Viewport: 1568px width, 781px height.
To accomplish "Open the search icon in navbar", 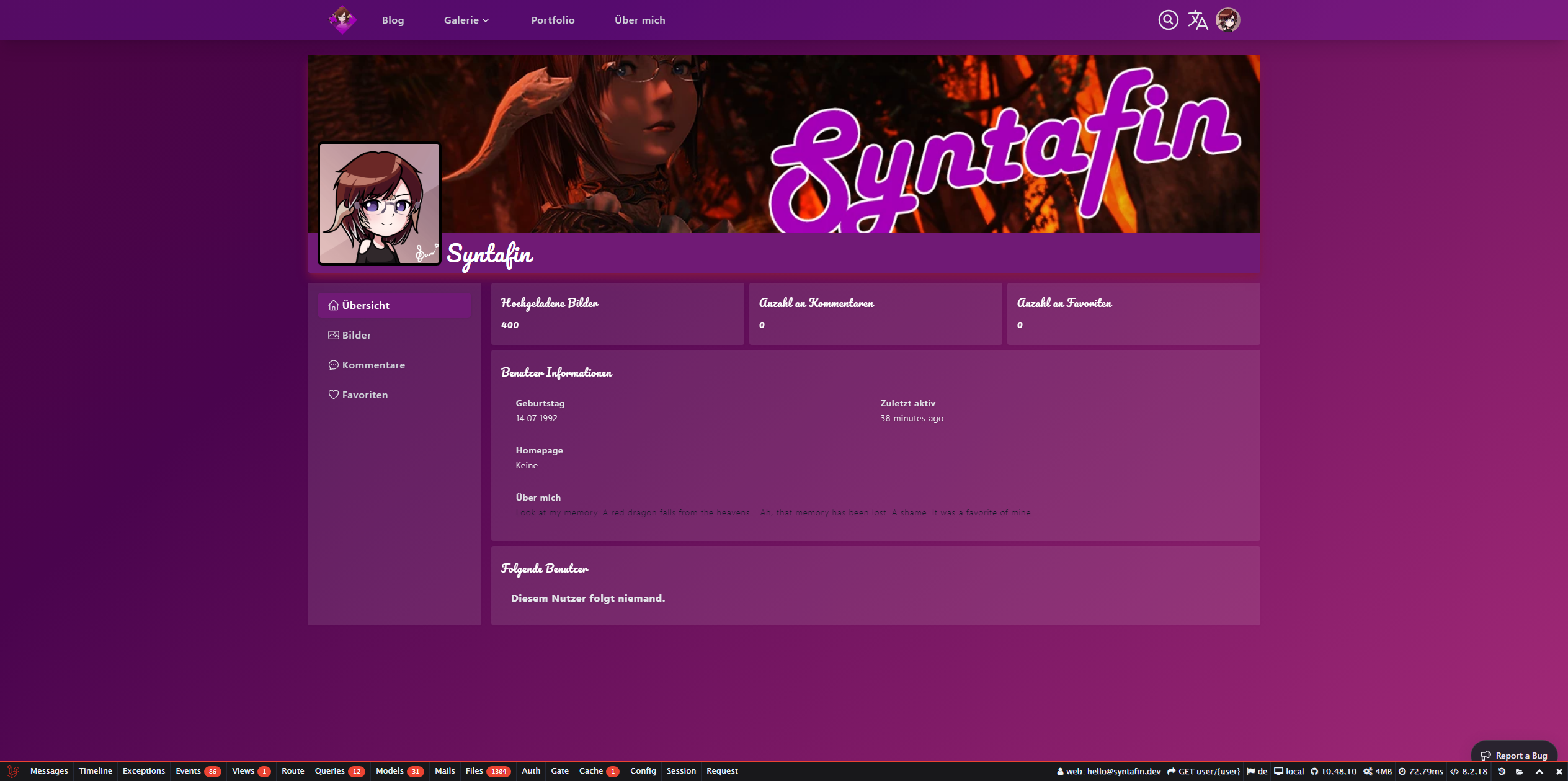I will coord(1168,20).
